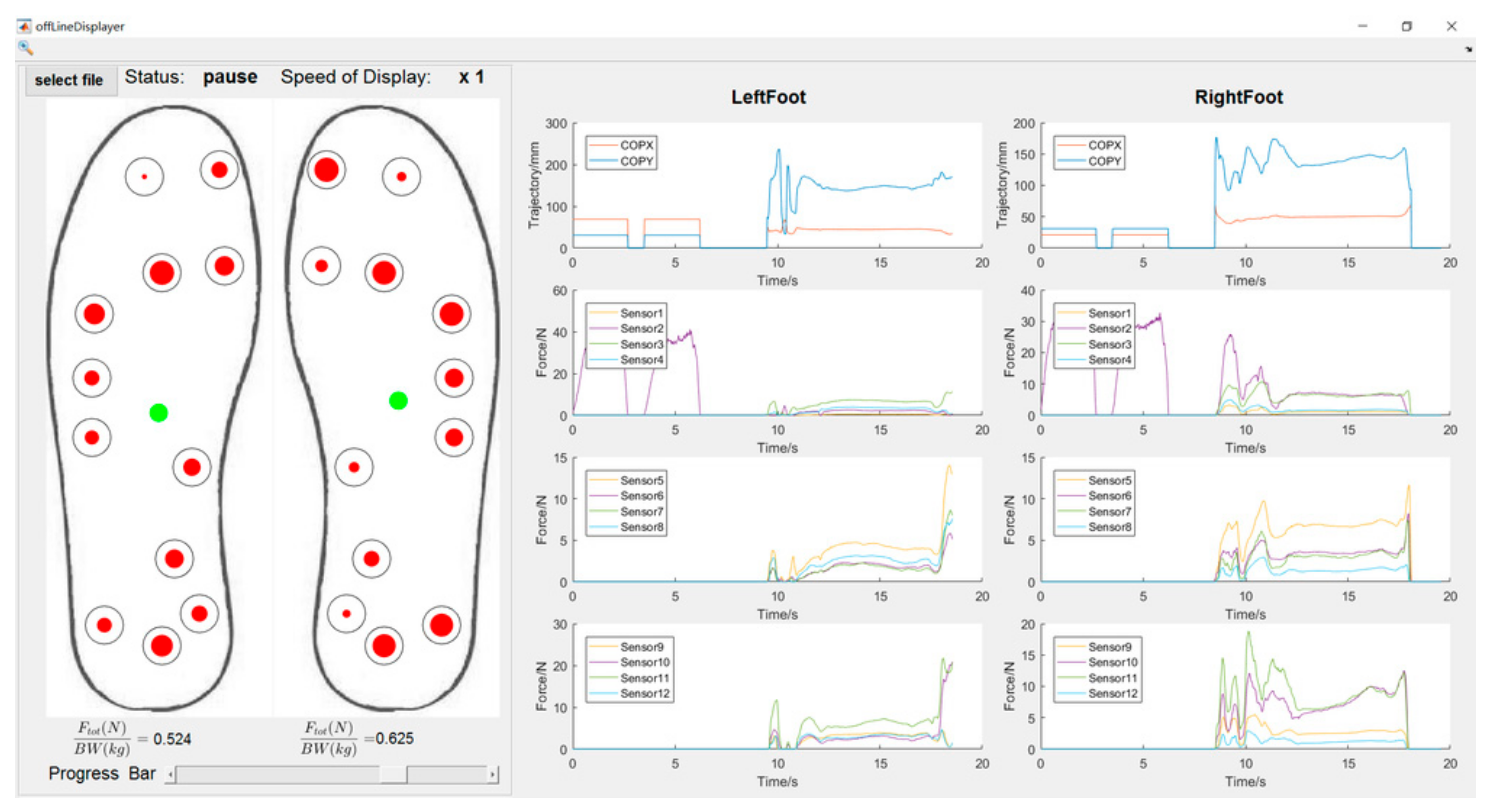This screenshot has width=1494, height=812.
Task: Minimize the offLineDisplayer window
Action: [x=1362, y=26]
